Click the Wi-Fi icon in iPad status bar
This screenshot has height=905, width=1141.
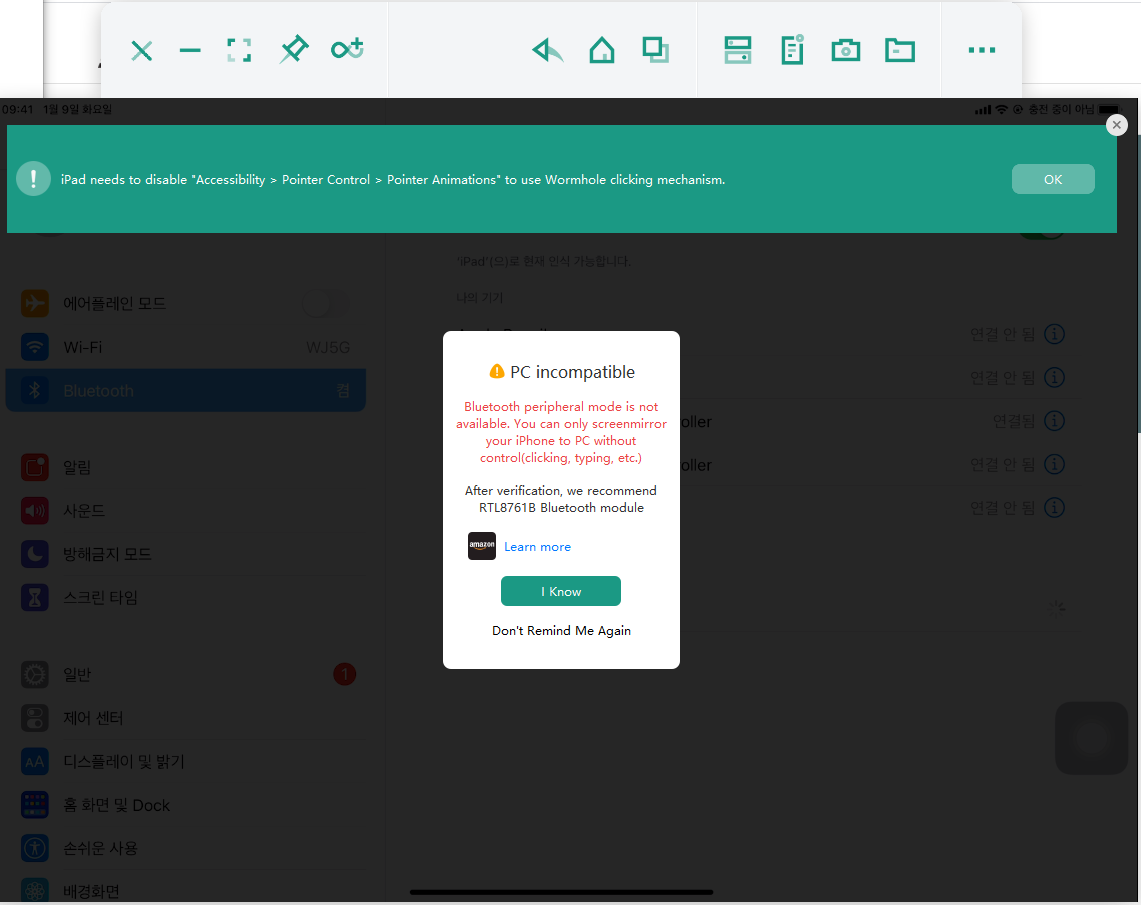1001,109
